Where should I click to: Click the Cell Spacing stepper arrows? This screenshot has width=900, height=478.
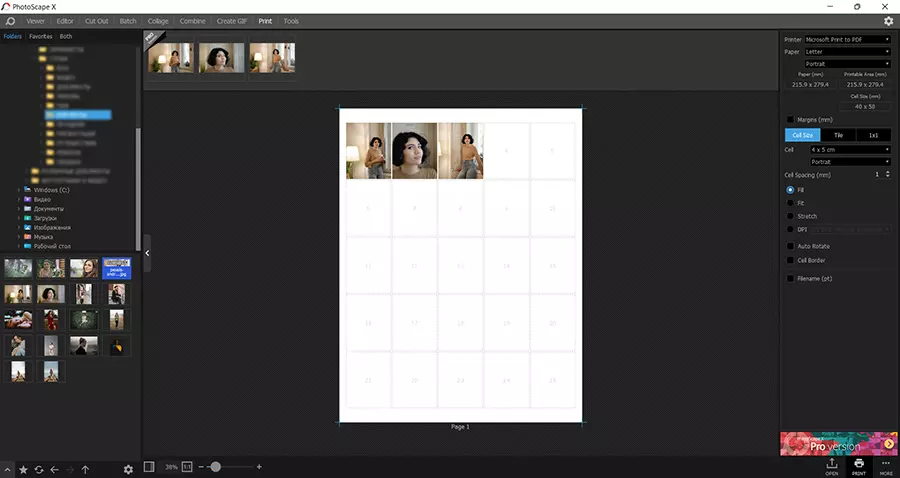pyautogui.click(x=888, y=174)
